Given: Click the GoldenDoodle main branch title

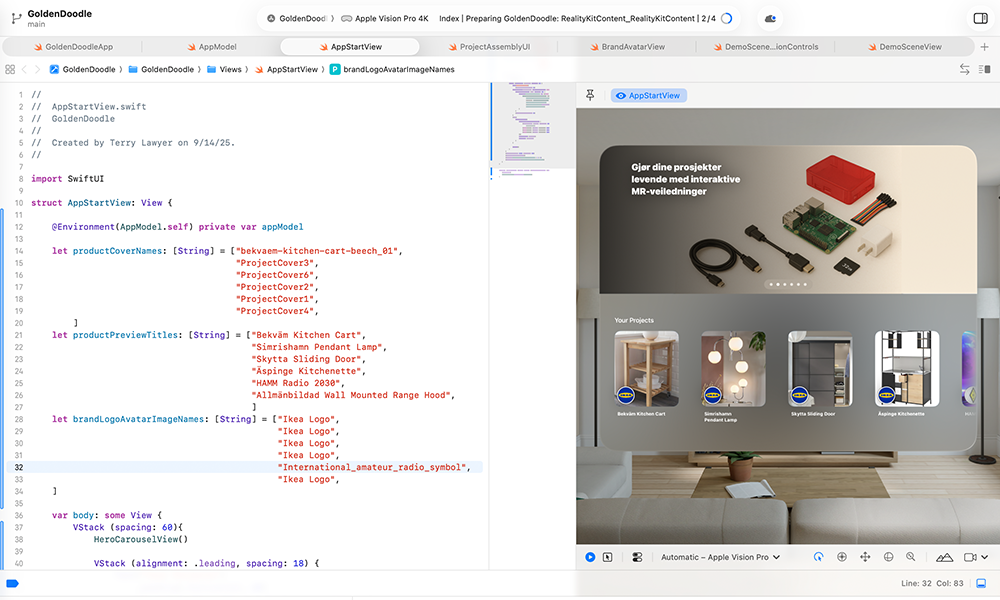Looking at the screenshot, I should coord(59,18).
